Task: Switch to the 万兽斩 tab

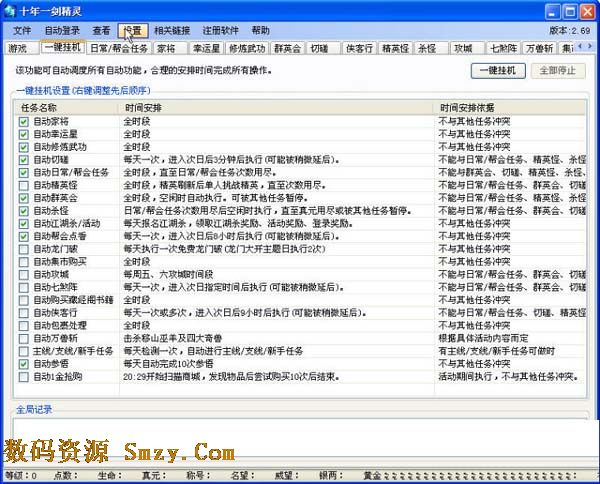Action: click(539, 48)
